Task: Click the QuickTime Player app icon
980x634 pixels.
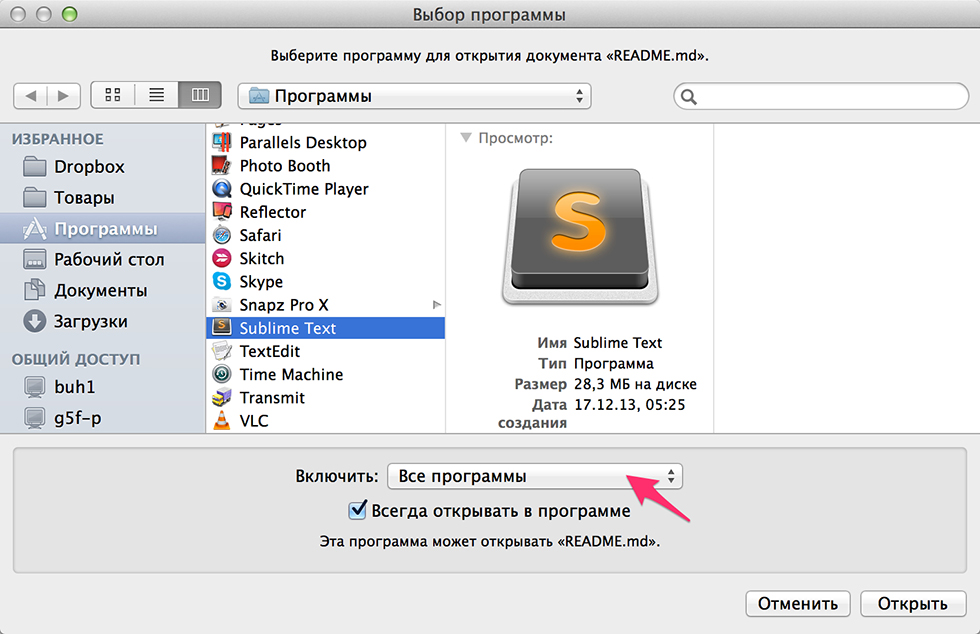Action: click(222, 189)
